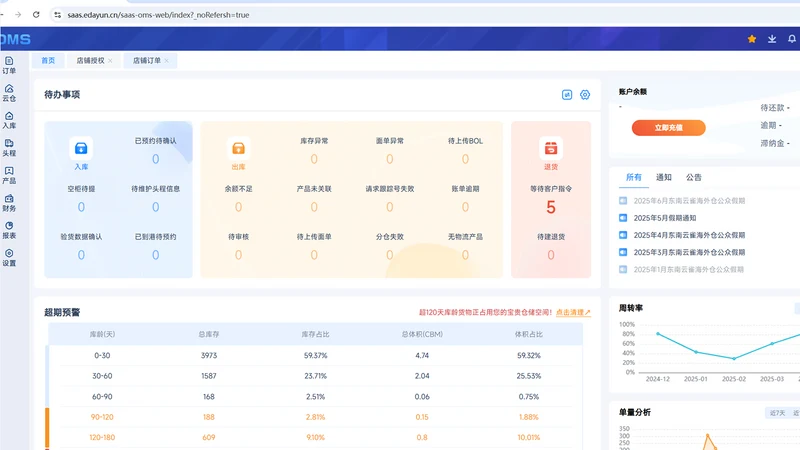Click the 待审核 count
The image size is (800, 450).
(238, 255)
